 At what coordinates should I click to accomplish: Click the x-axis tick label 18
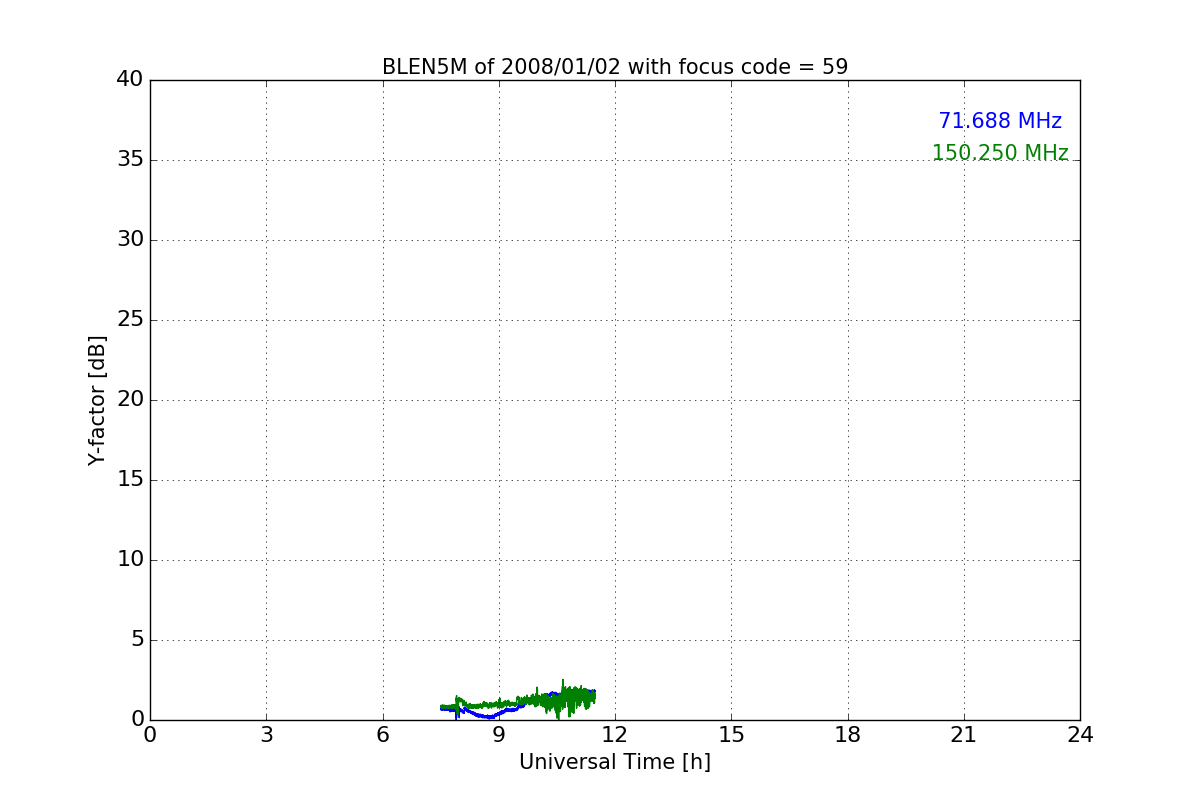pos(848,735)
